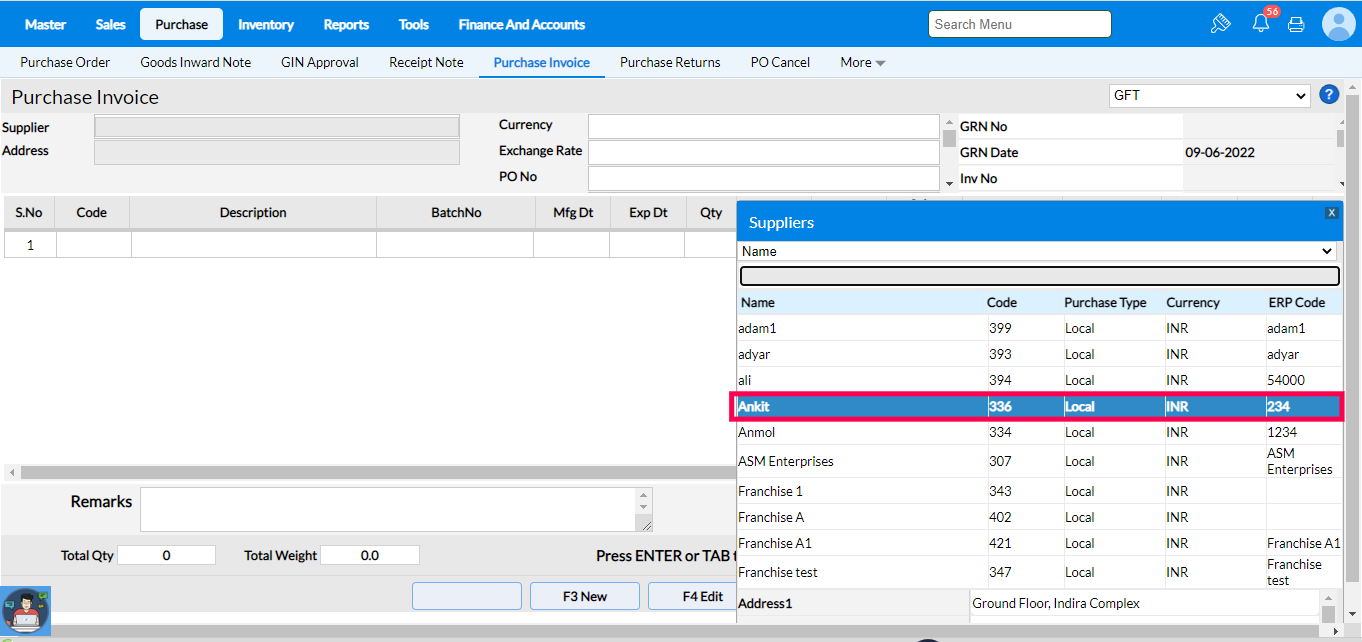Expand the Name filter dropdown in Suppliers

click(1037, 251)
